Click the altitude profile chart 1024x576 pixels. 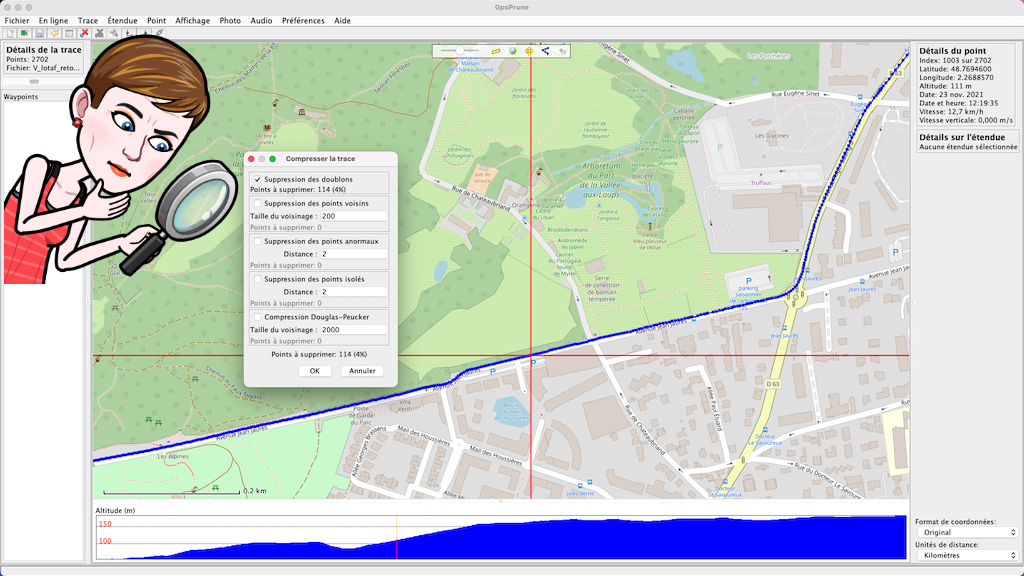point(501,537)
